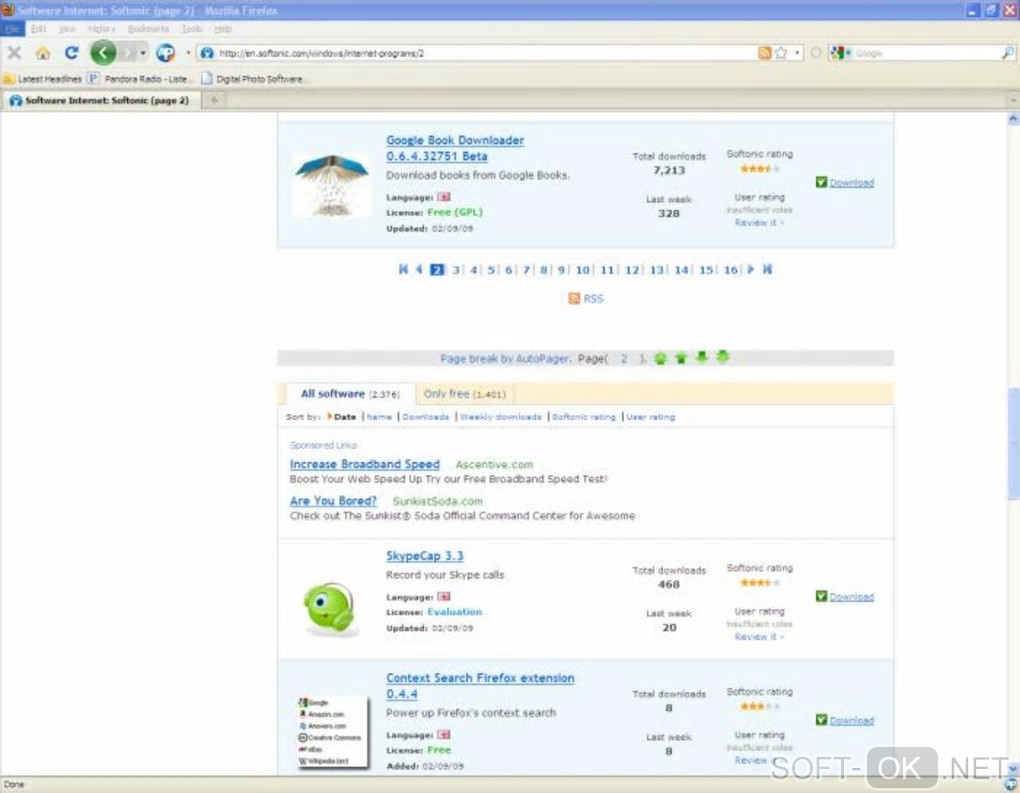Click into the Google search box
This screenshot has height=793, width=1020.
(x=927, y=53)
